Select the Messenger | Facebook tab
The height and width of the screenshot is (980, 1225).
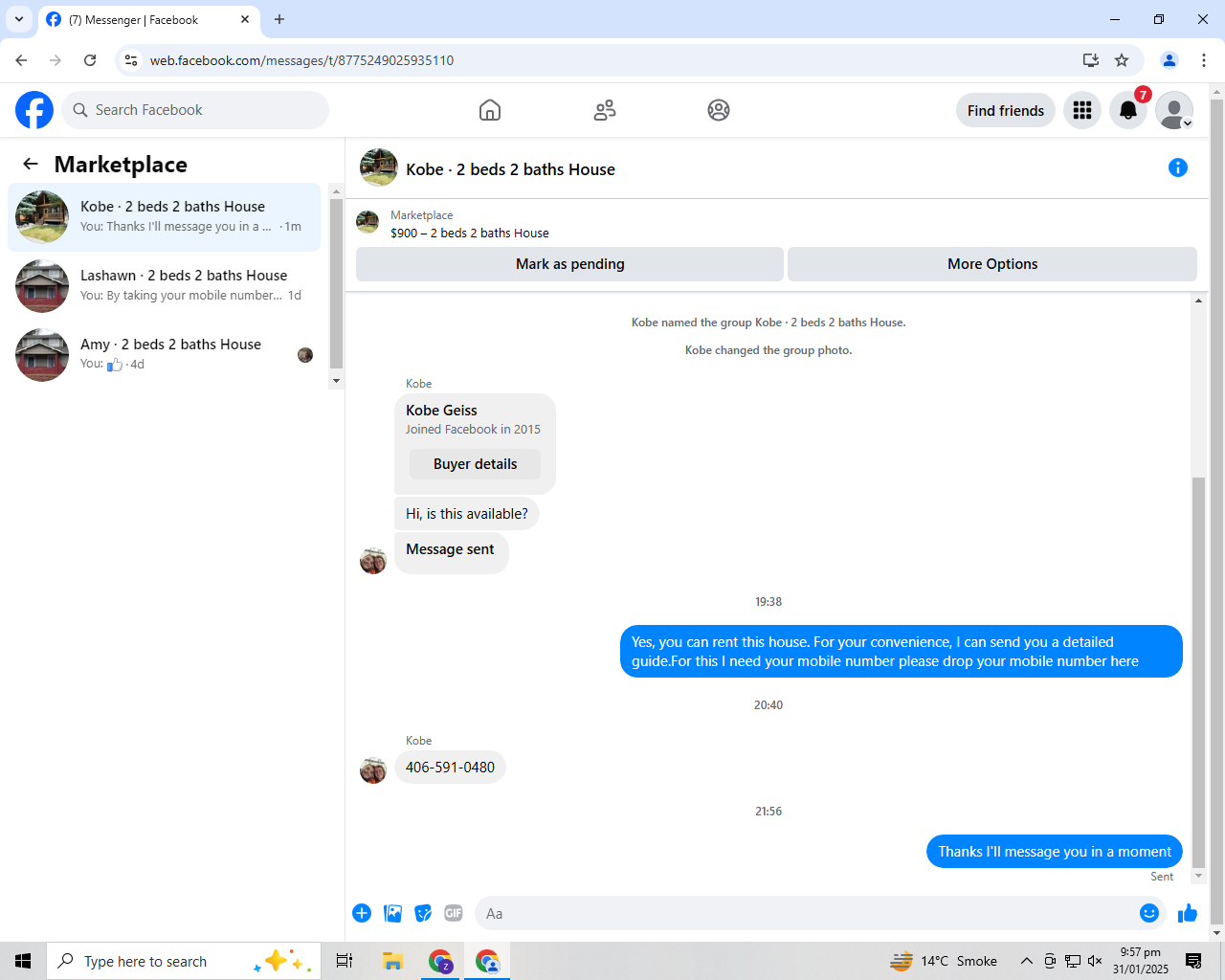148,19
